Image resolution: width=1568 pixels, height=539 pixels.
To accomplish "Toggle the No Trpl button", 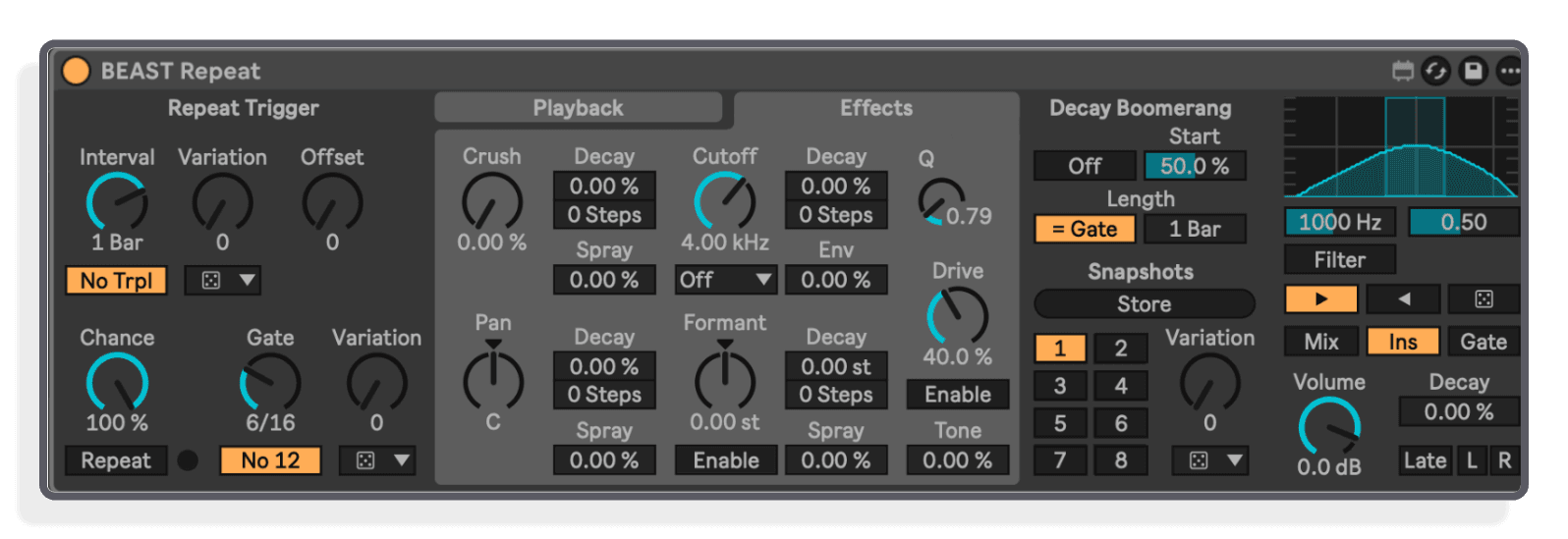I will click(116, 281).
